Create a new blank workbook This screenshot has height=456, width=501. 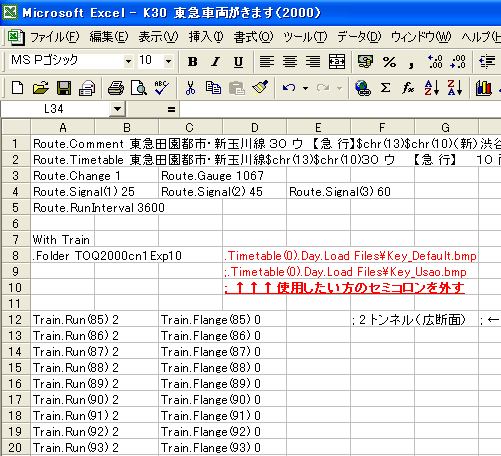point(17,88)
